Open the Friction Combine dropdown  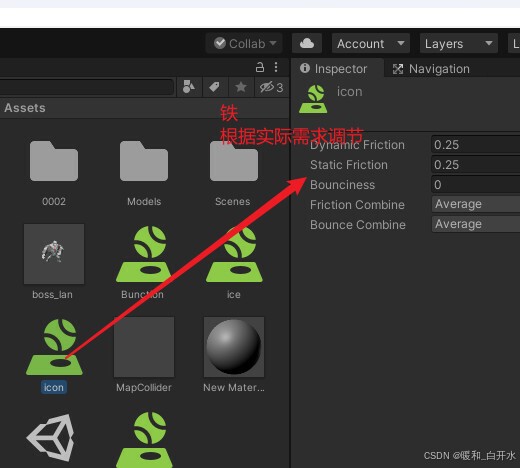click(476, 204)
